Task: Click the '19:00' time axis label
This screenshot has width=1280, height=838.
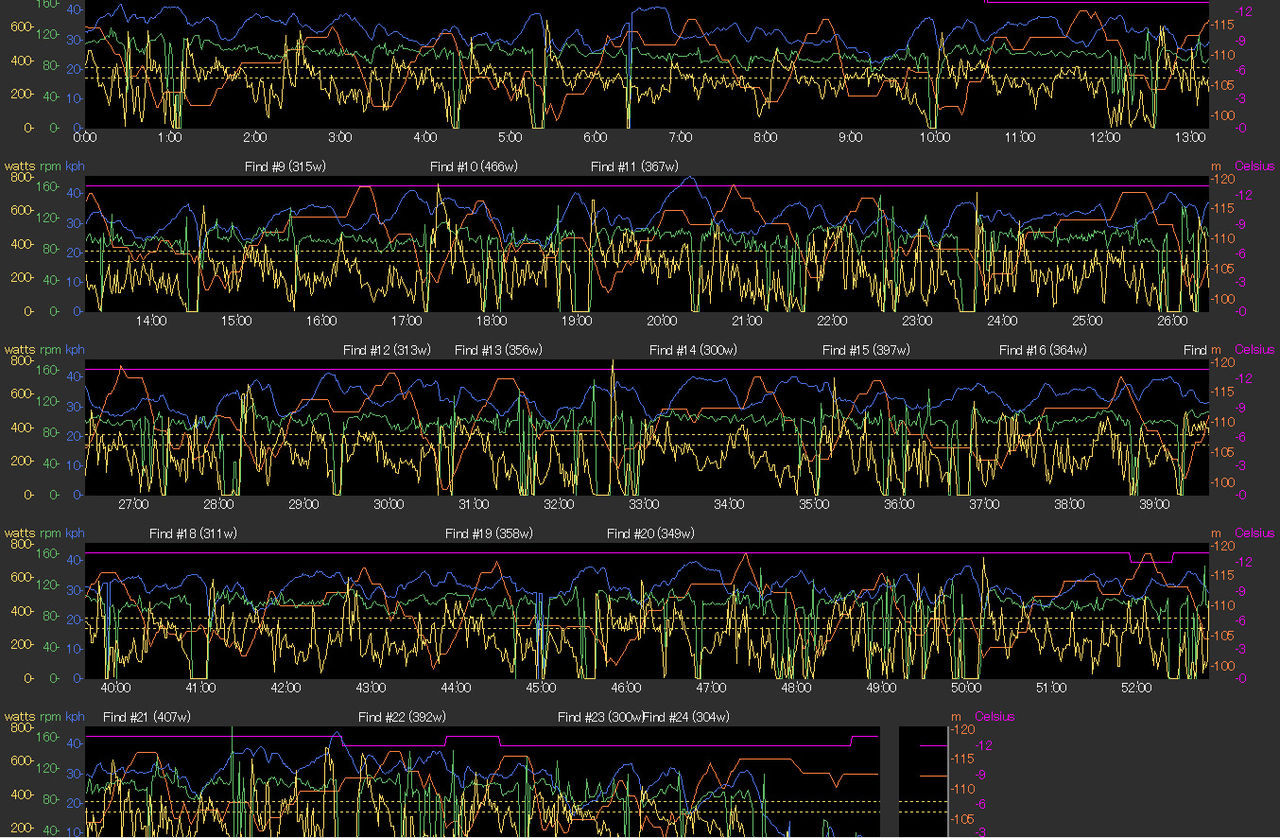Action: click(x=577, y=321)
